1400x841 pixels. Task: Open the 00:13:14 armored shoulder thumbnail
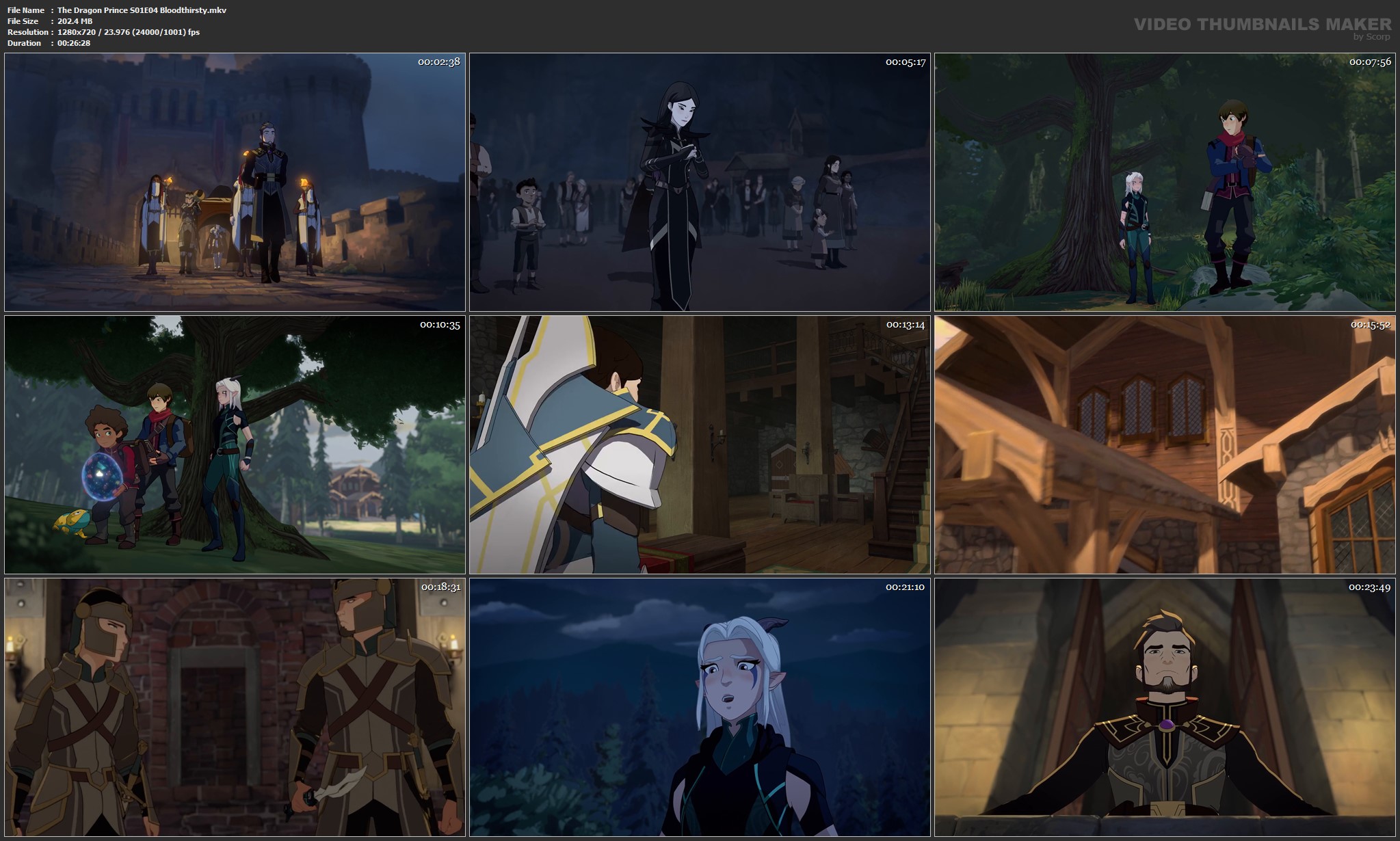700,444
